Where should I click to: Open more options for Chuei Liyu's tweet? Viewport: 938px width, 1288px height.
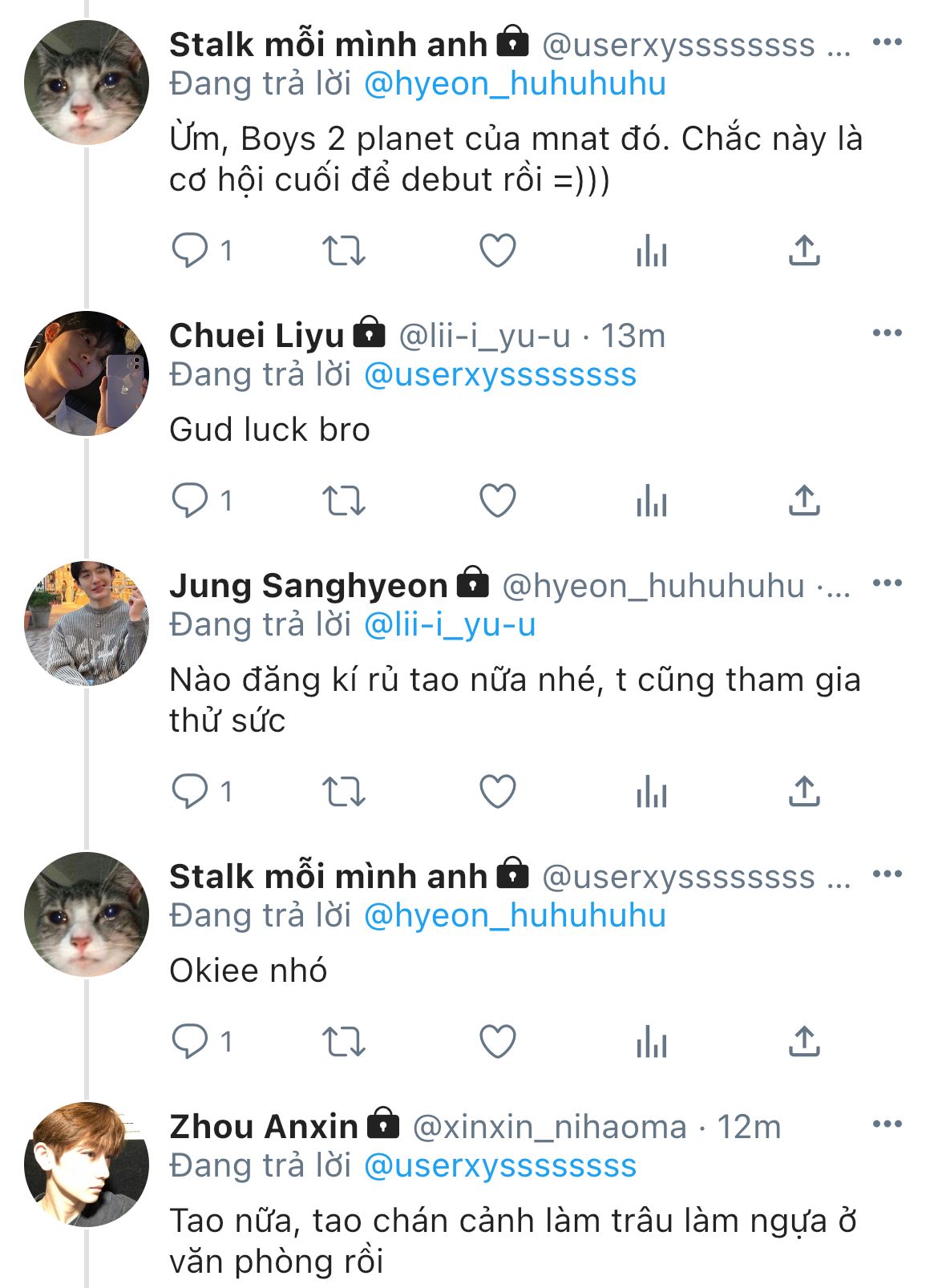[887, 333]
